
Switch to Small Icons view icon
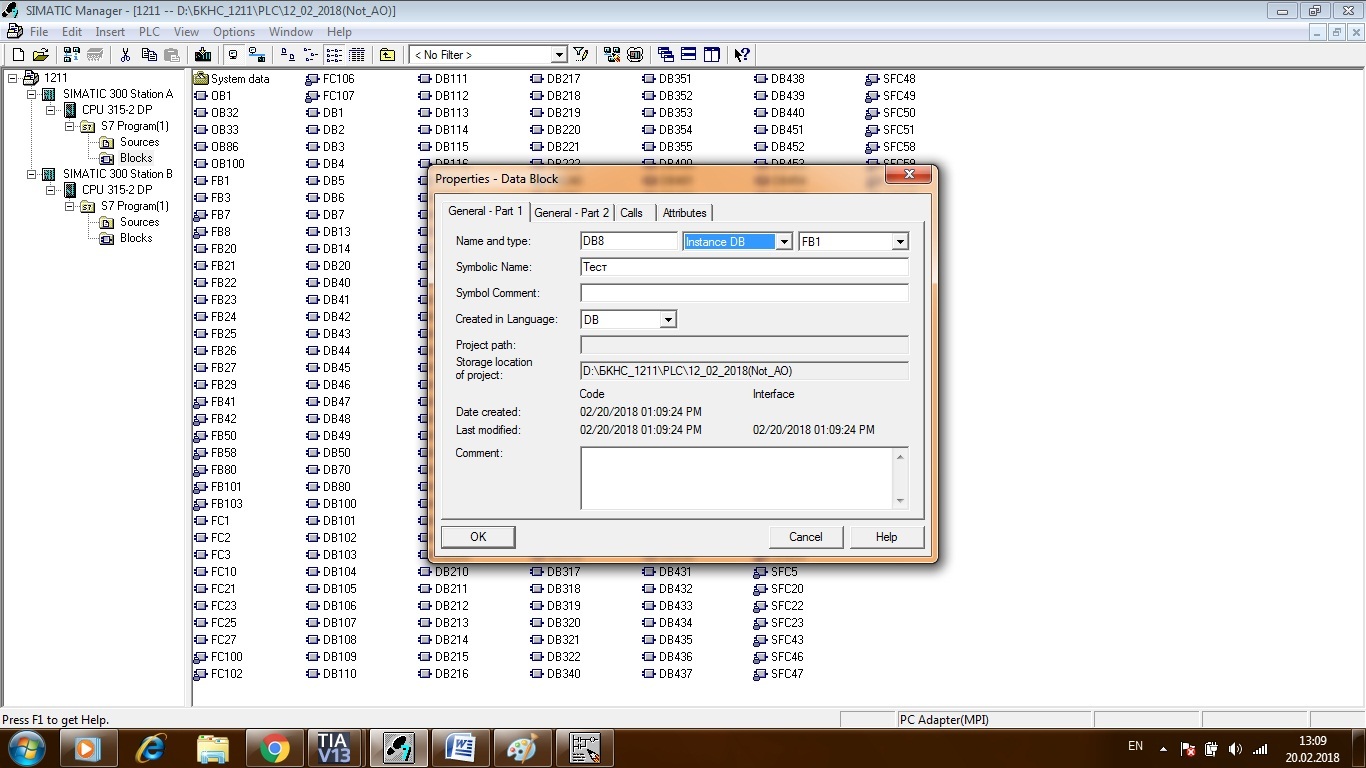[x=311, y=55]
